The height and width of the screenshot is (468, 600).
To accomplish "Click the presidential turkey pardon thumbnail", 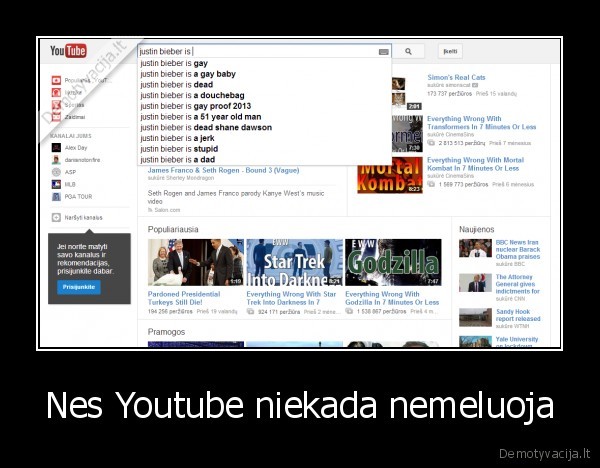I will click(196, 263).
